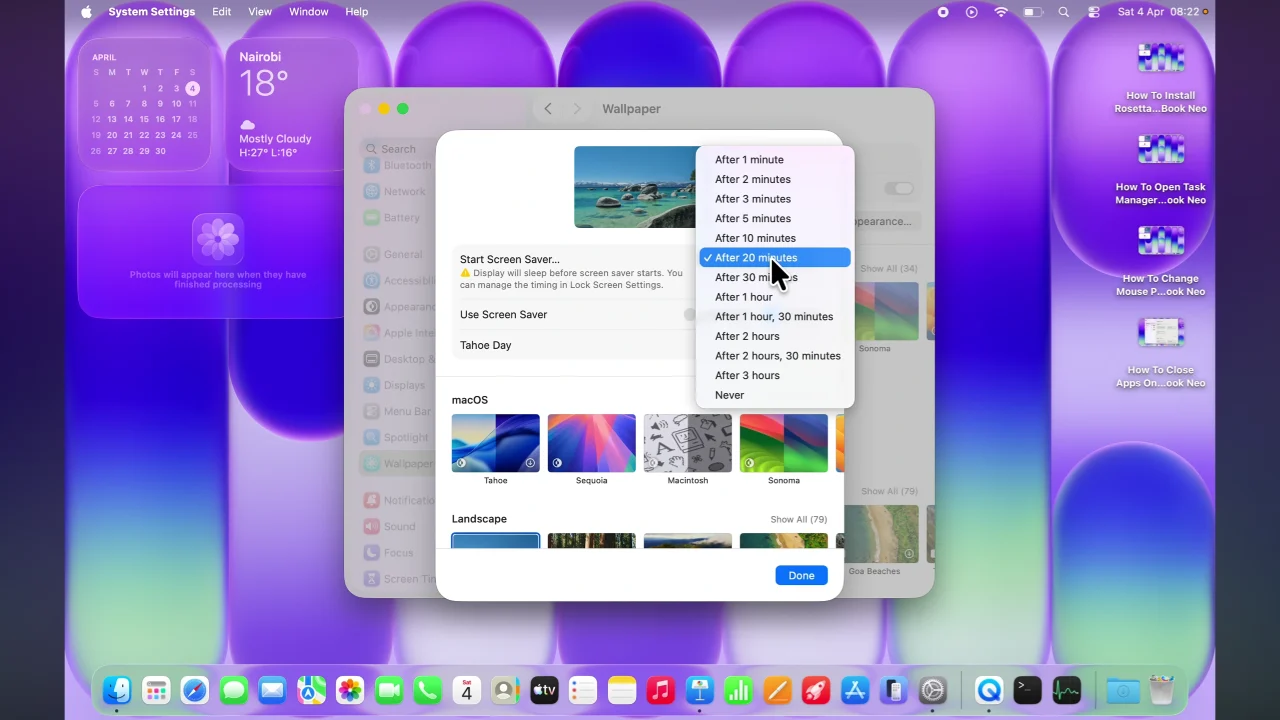The height and width of the screenshot is (720, 1280).
Task: Open Music from the Dock
Action: pos(660,690)
